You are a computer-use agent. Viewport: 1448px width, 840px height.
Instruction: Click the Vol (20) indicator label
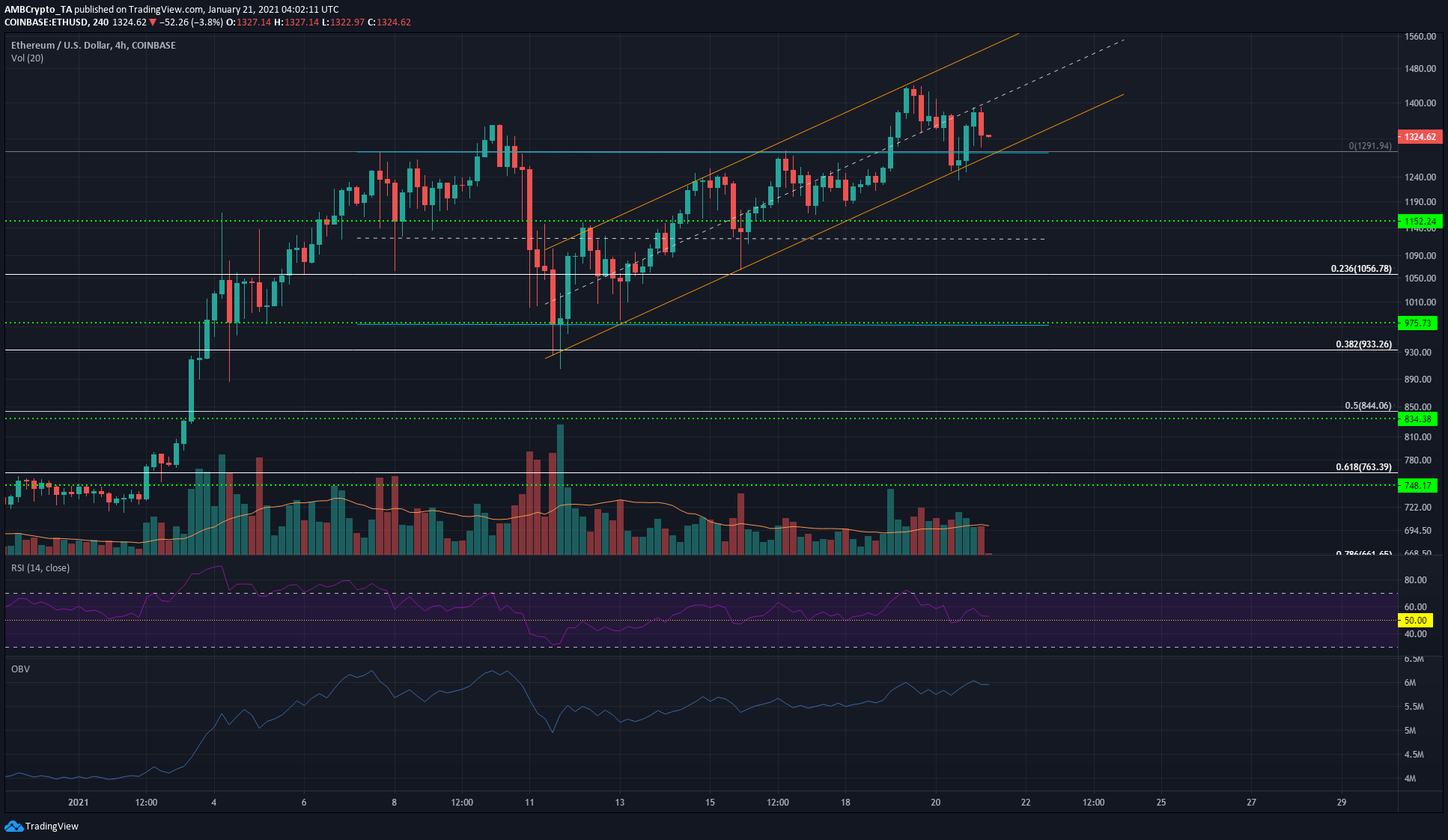pos(27,58)
